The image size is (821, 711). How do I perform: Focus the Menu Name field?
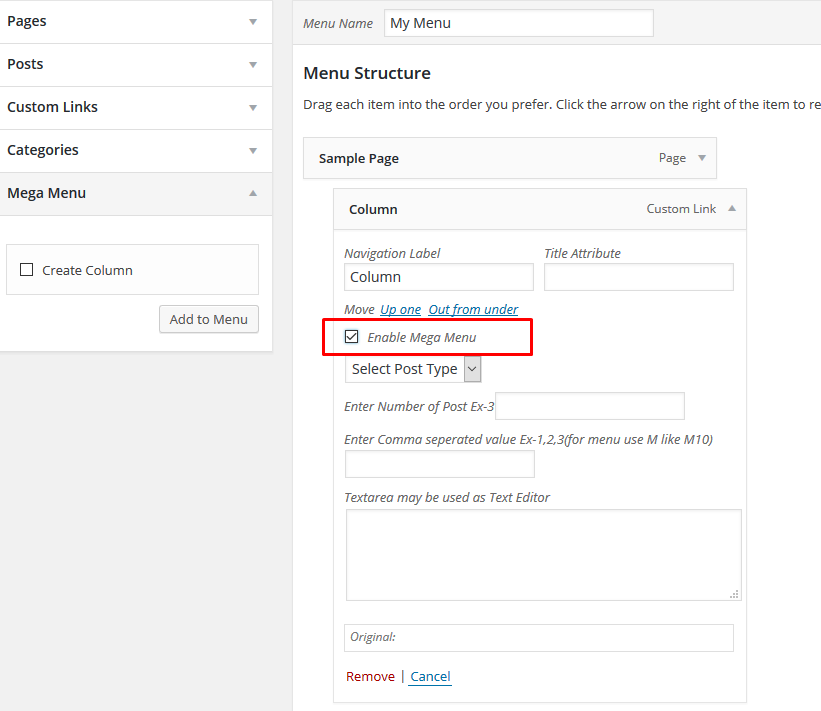click(518, 23)
